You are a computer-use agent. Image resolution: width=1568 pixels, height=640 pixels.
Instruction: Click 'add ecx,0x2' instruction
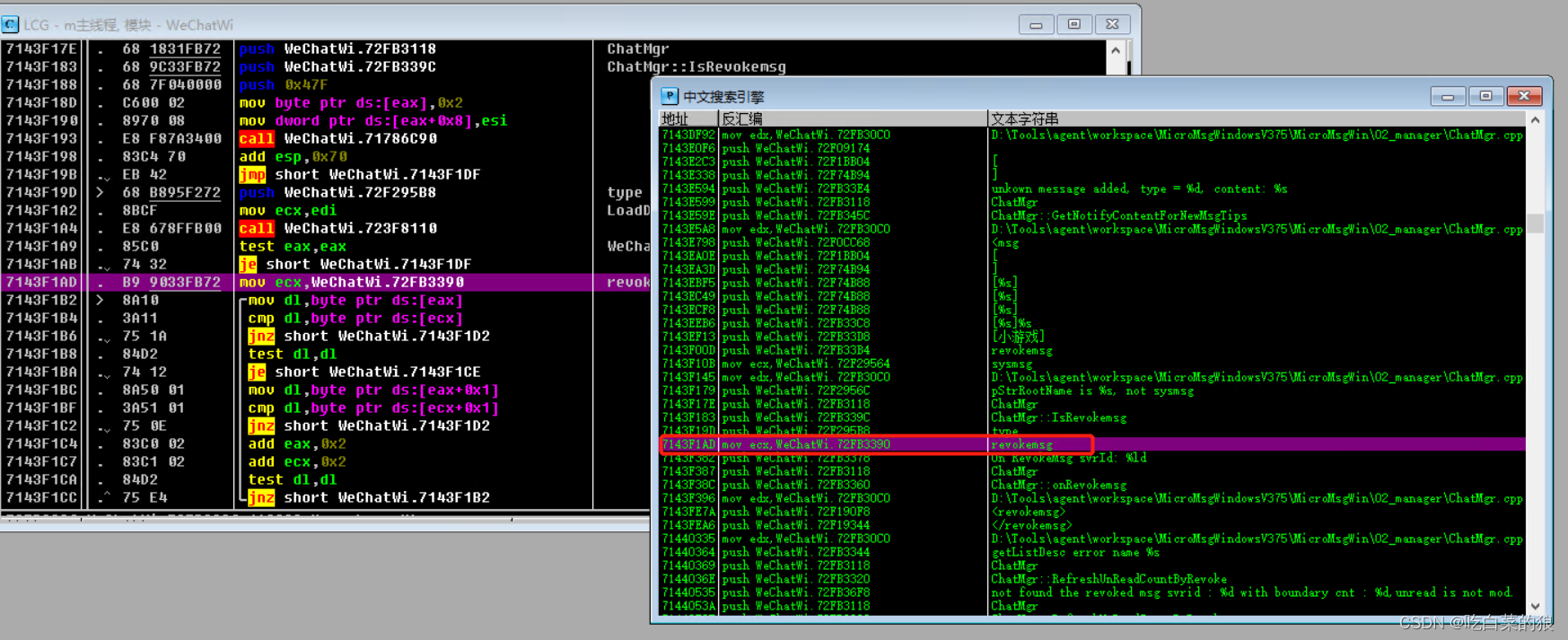(297, 461)
